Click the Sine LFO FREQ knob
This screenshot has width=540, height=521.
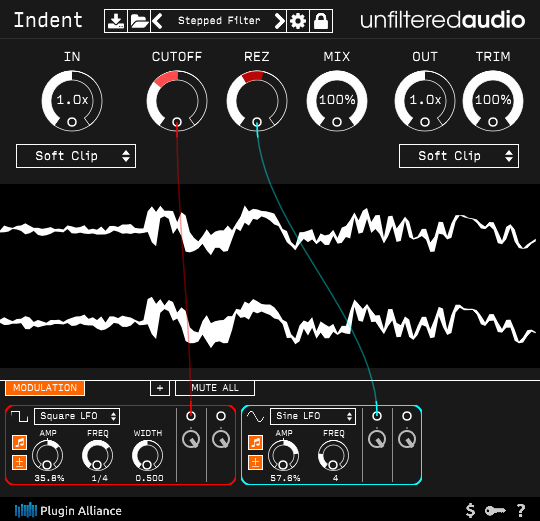point(333,455)
